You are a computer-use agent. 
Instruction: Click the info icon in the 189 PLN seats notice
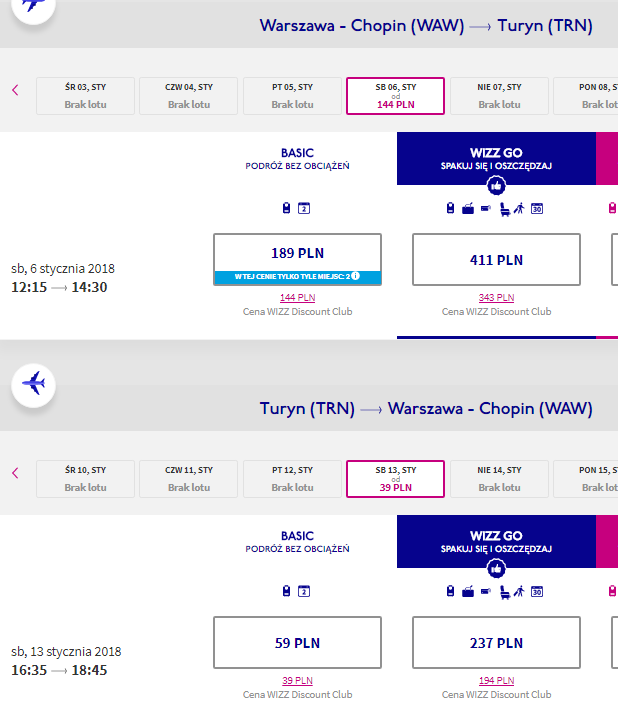355,276
